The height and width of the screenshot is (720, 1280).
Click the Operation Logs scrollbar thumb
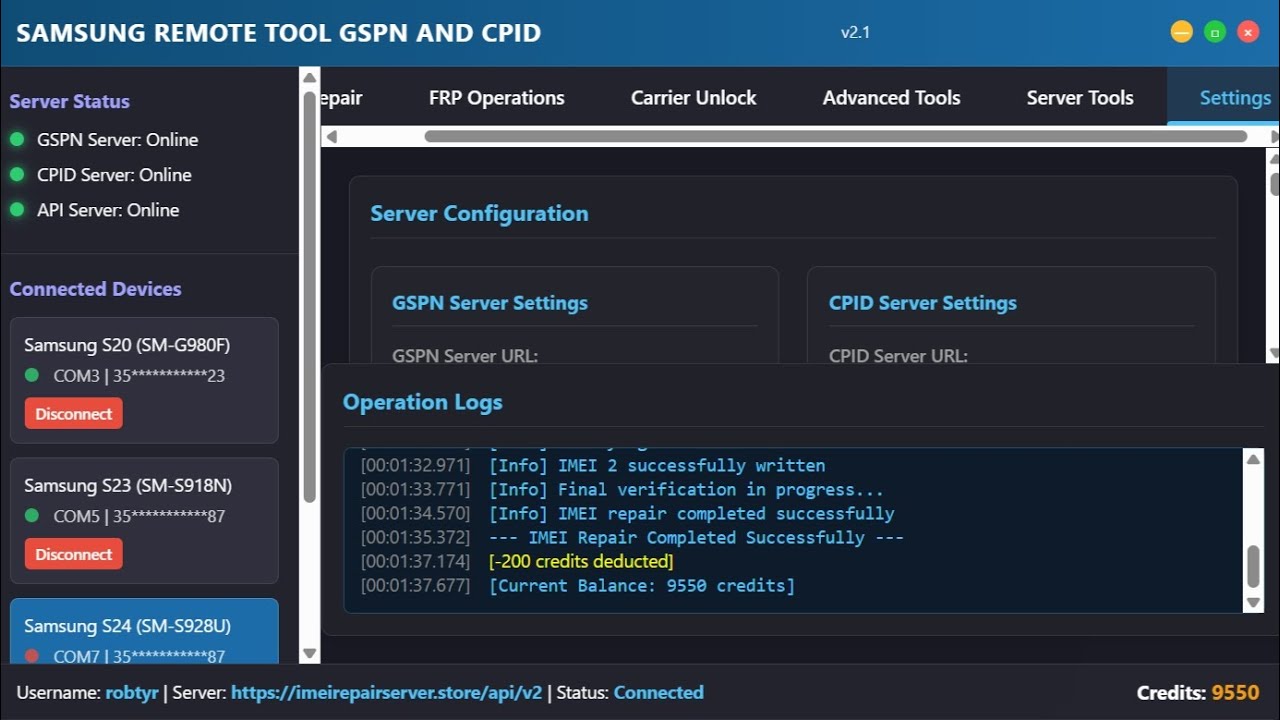point(1253,567)
